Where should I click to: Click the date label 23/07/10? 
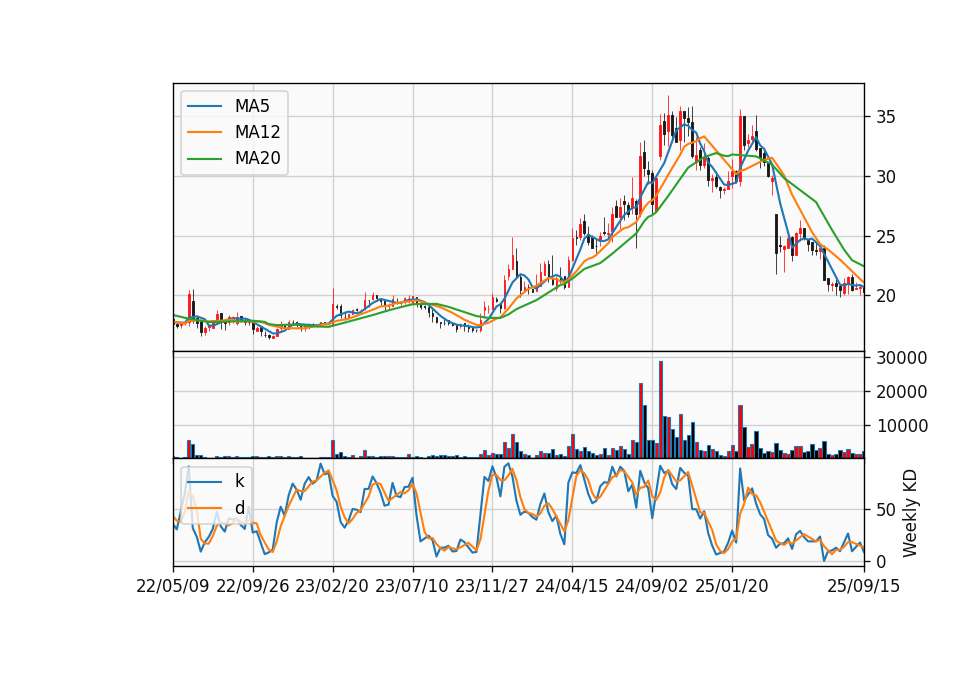(x=412, y=586)
